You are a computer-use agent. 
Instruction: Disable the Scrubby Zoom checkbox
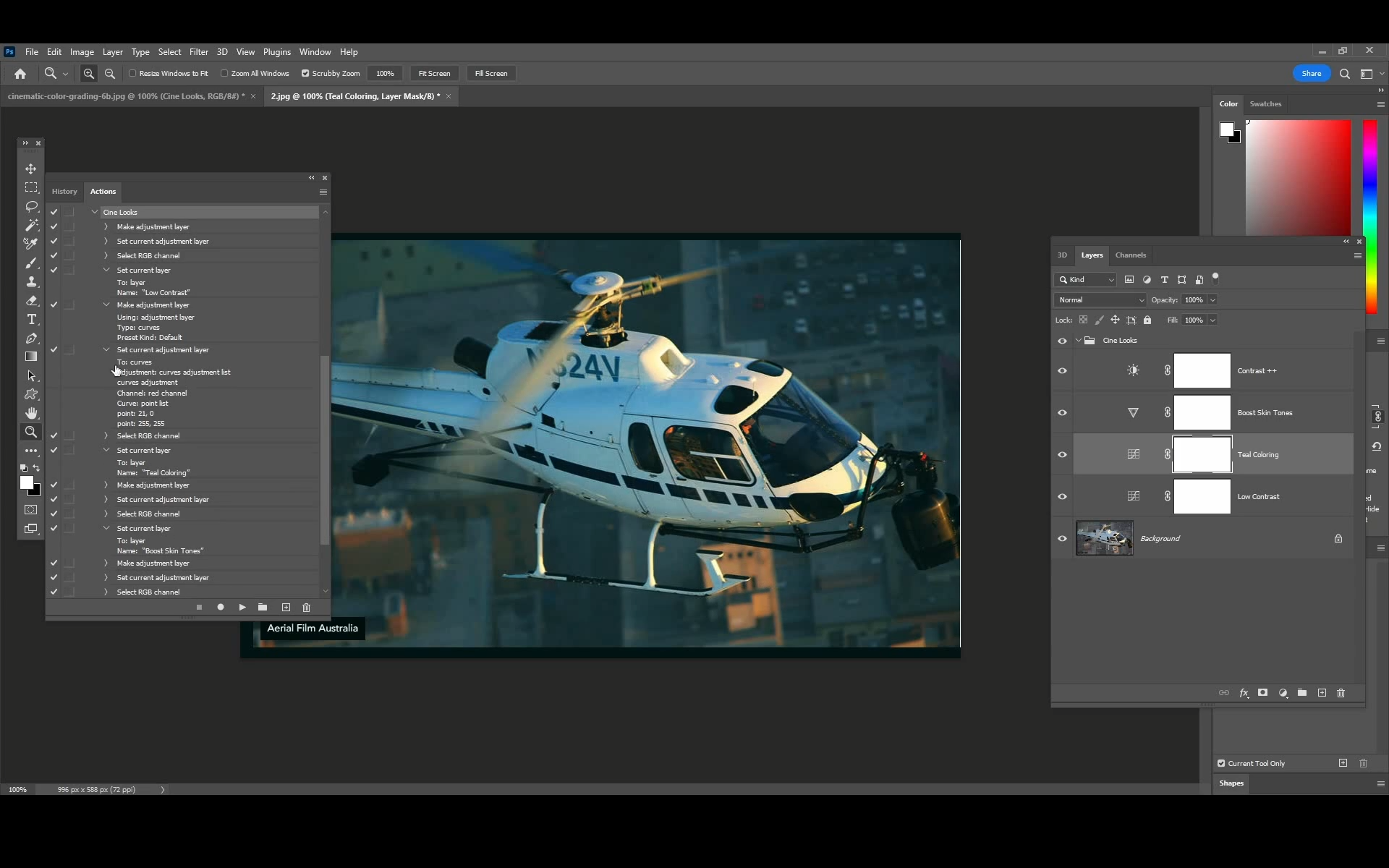tap(305, 73)
